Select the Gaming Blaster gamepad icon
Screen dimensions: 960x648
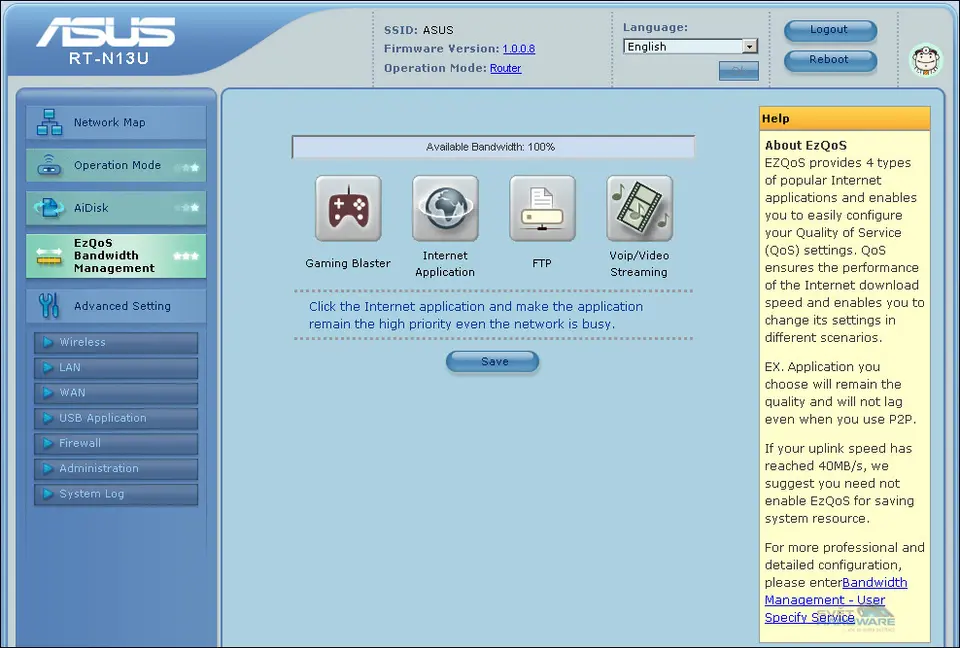coord(348,208)
